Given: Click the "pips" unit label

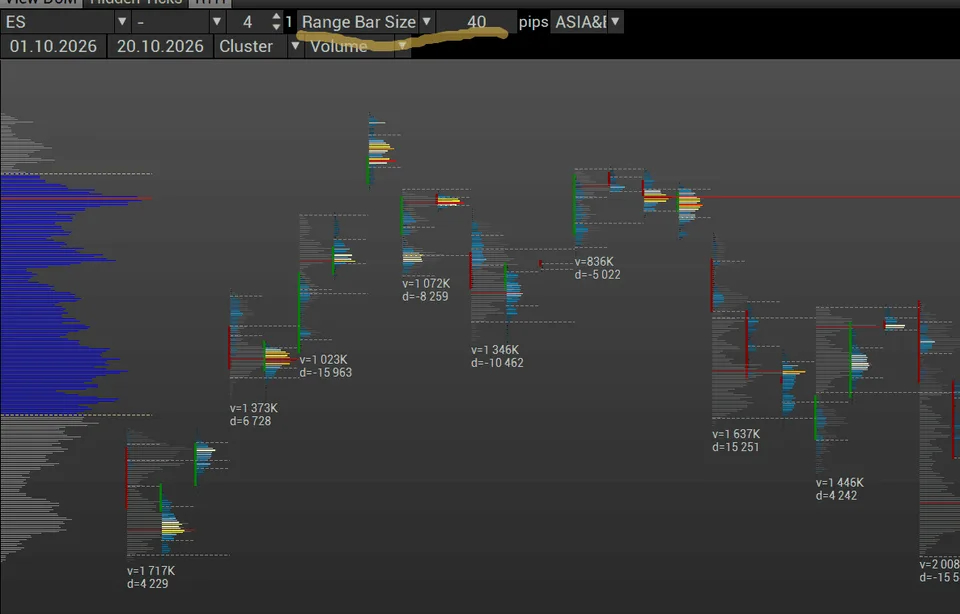Looking at the screenshot, I should point(533,22).
